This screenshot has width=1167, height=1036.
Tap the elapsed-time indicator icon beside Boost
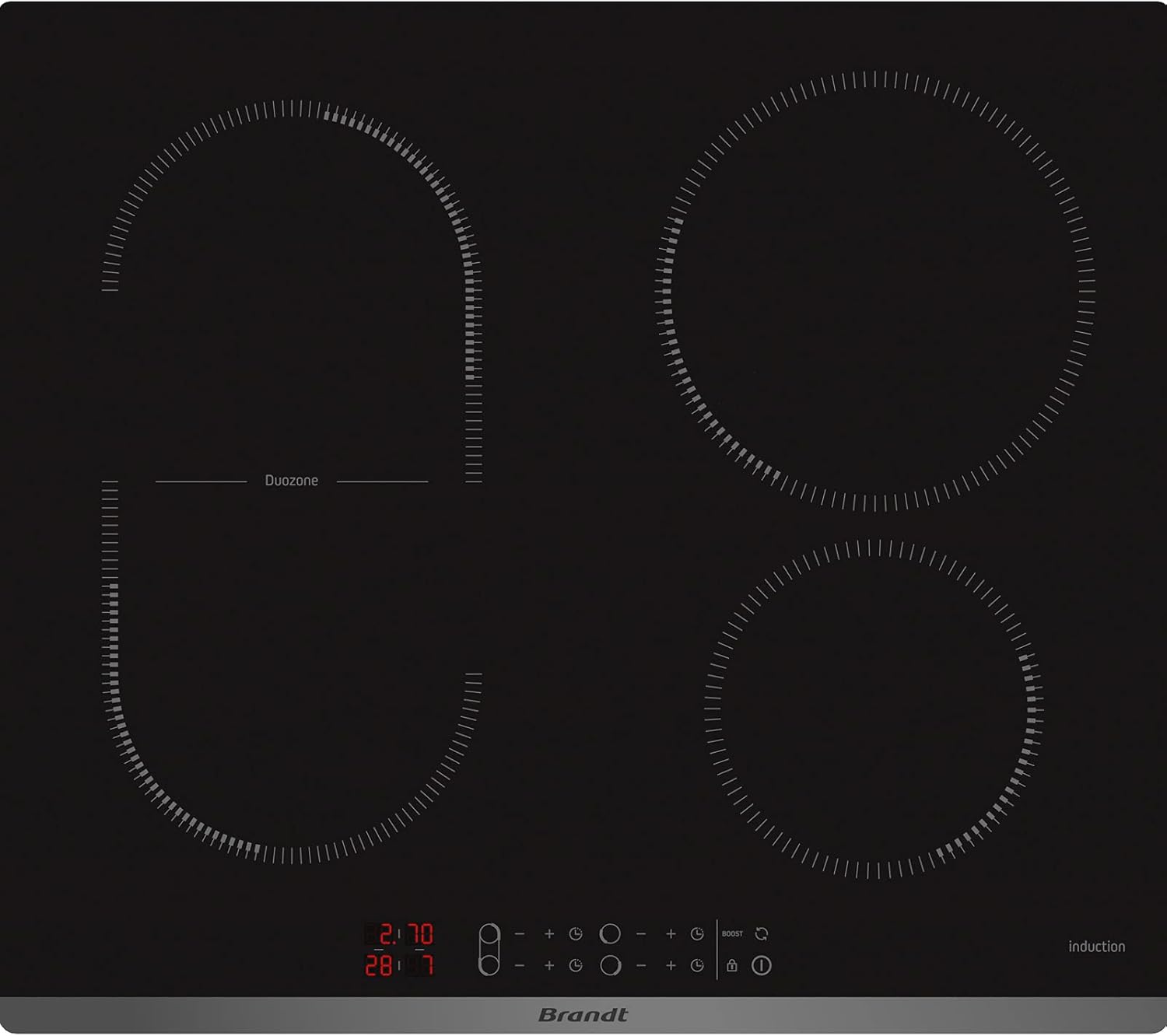pyautogui.click(x=762, y=934)
